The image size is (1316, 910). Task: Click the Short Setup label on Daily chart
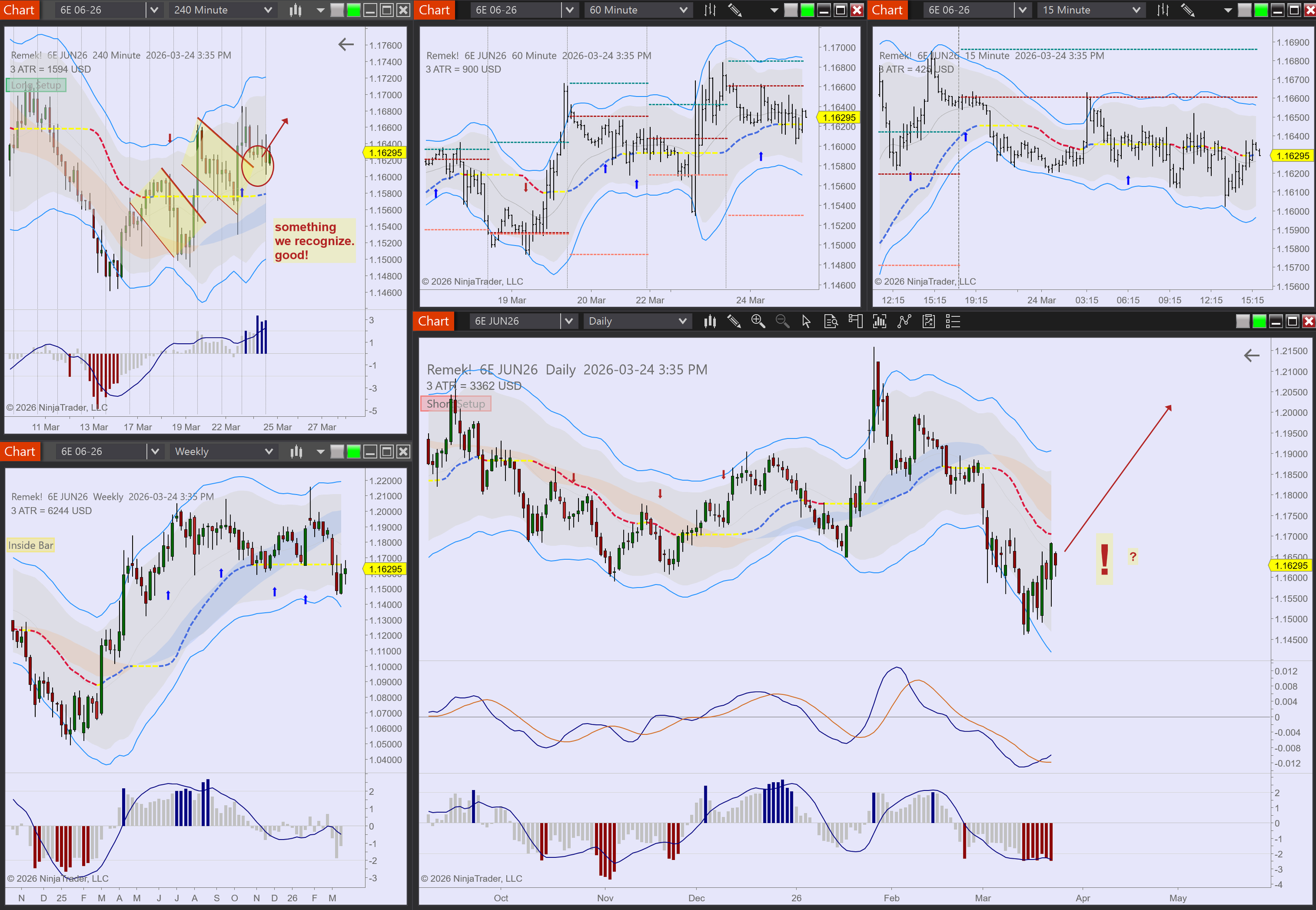[x=455, y=404]
